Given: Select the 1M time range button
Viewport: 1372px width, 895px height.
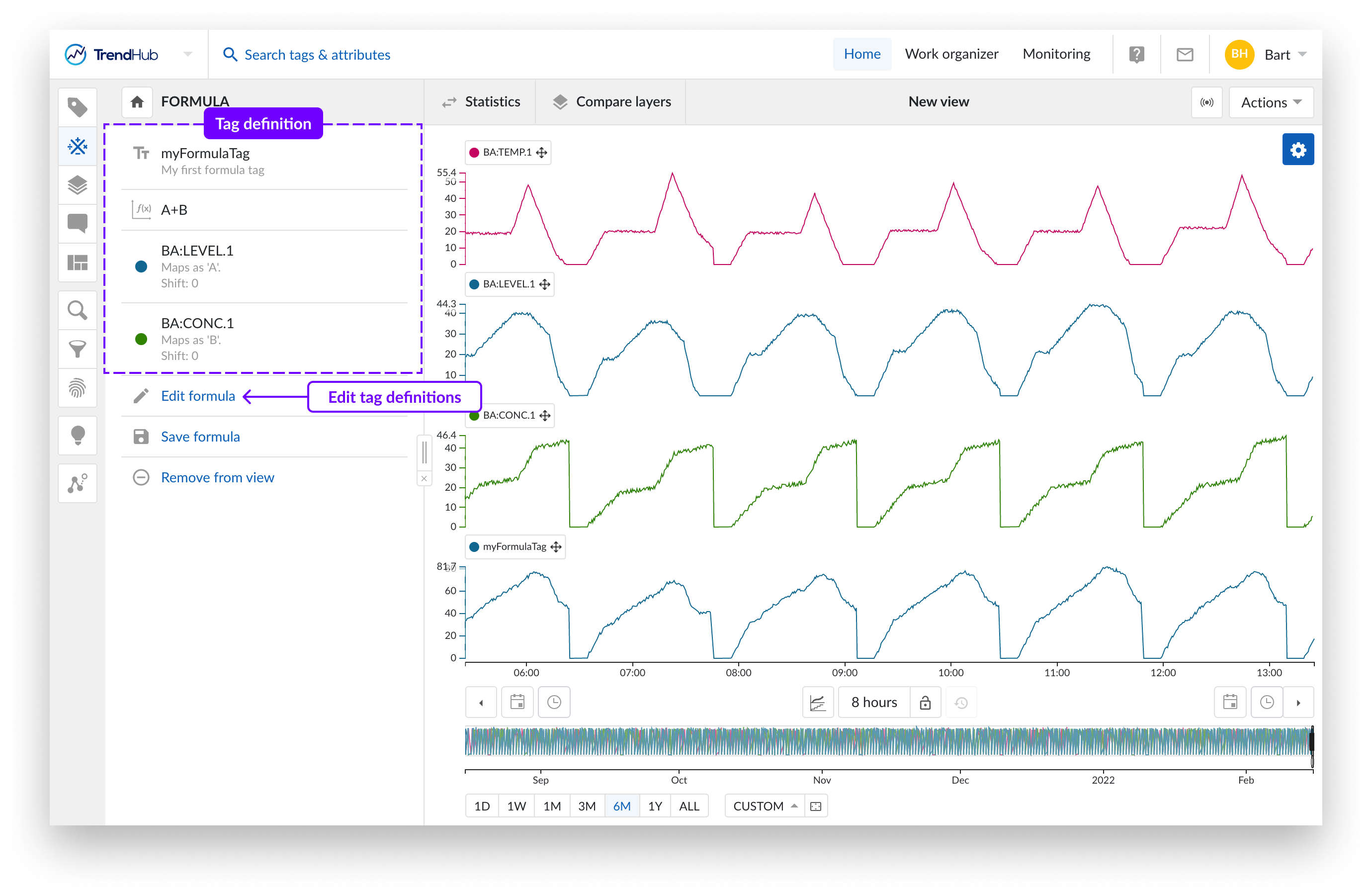Looking at the screenshot, I should pos(552,805).
